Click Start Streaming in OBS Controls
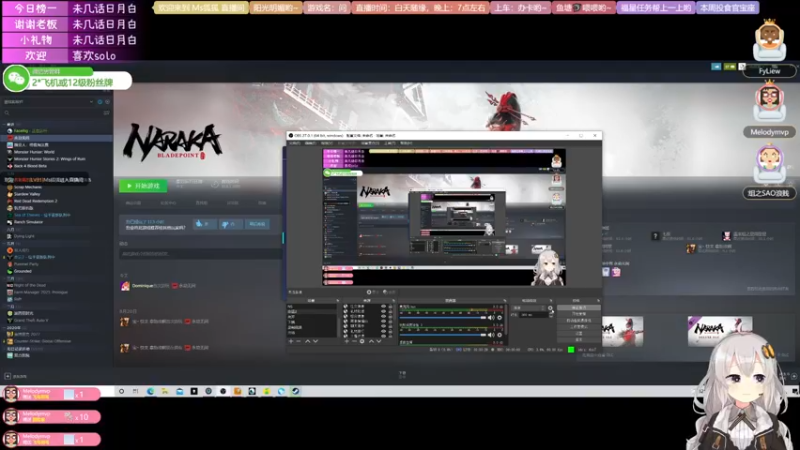Image resolution: width=800 pixels, height=450 pixels. click(x=578, y=307)
